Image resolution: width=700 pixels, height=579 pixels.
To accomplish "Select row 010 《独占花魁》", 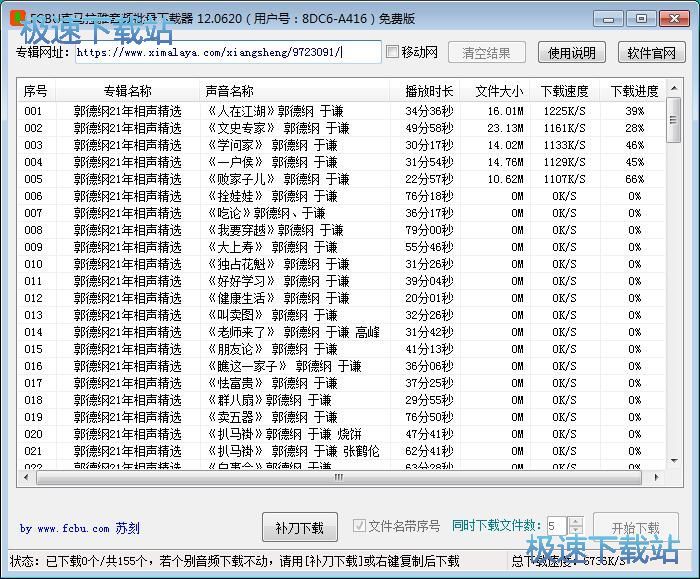I will click(x=342, y=264).
